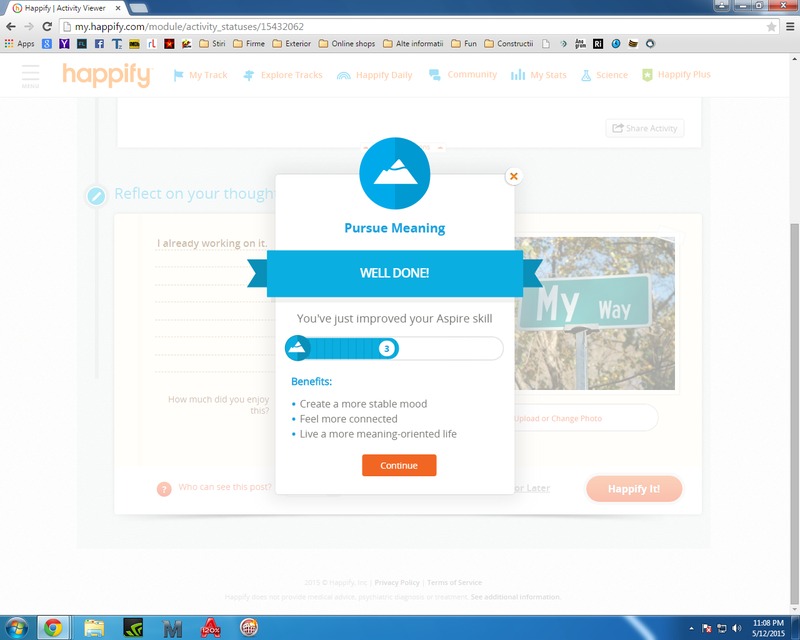
Task: Open the Explore Tracks nav item
Action: point(283,75)
